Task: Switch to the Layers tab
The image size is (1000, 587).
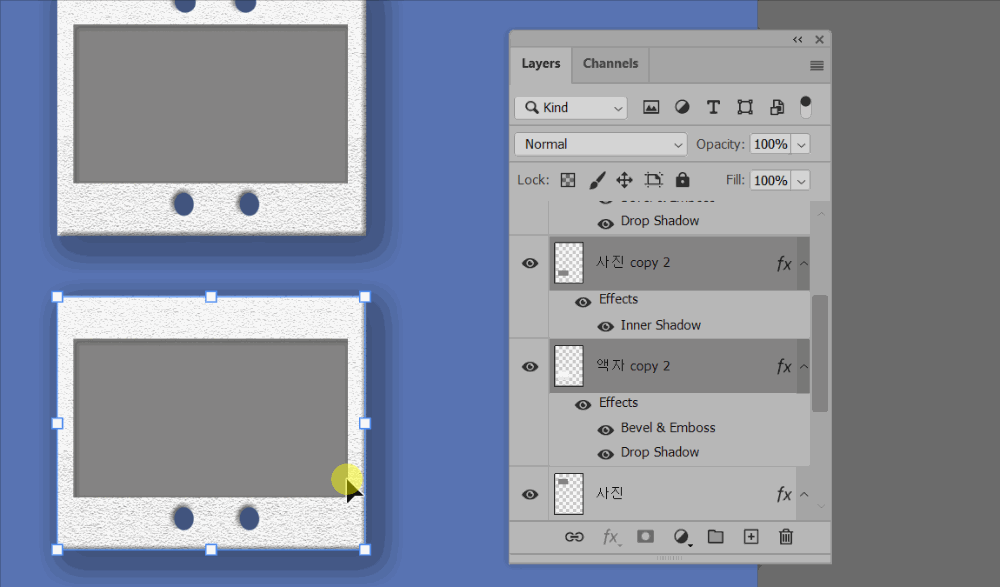Action: coord(541,64)
